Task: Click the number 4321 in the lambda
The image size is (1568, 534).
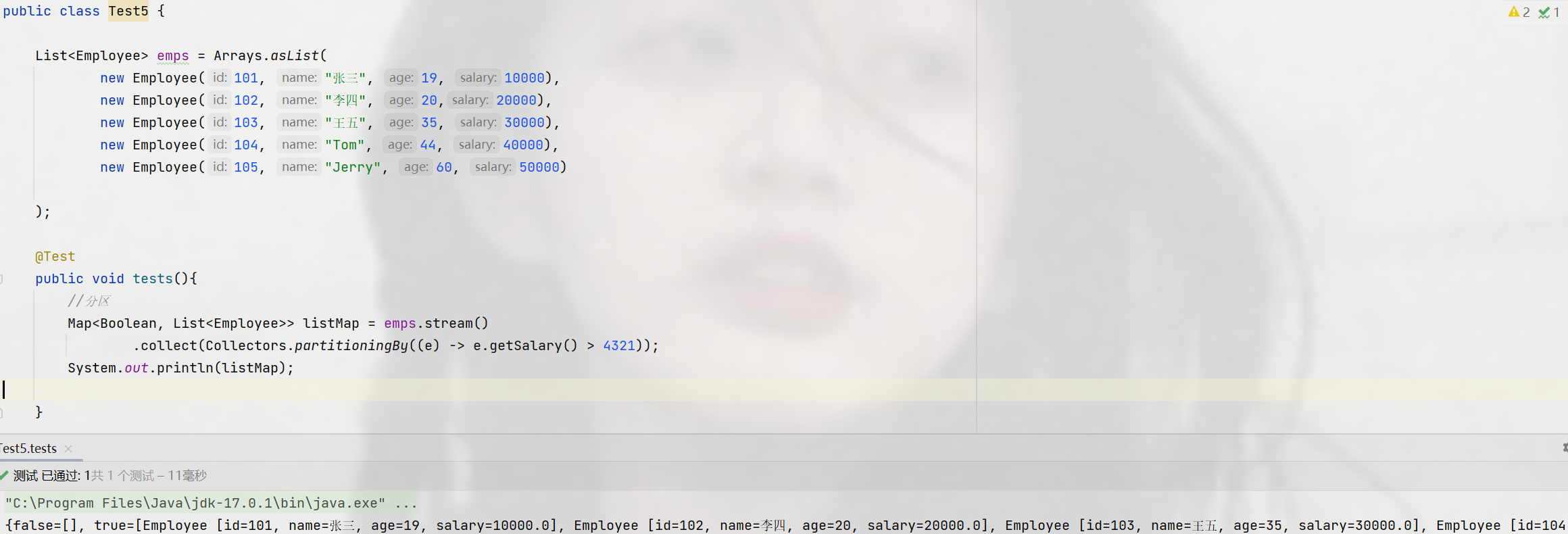Action: coord(619,345)
